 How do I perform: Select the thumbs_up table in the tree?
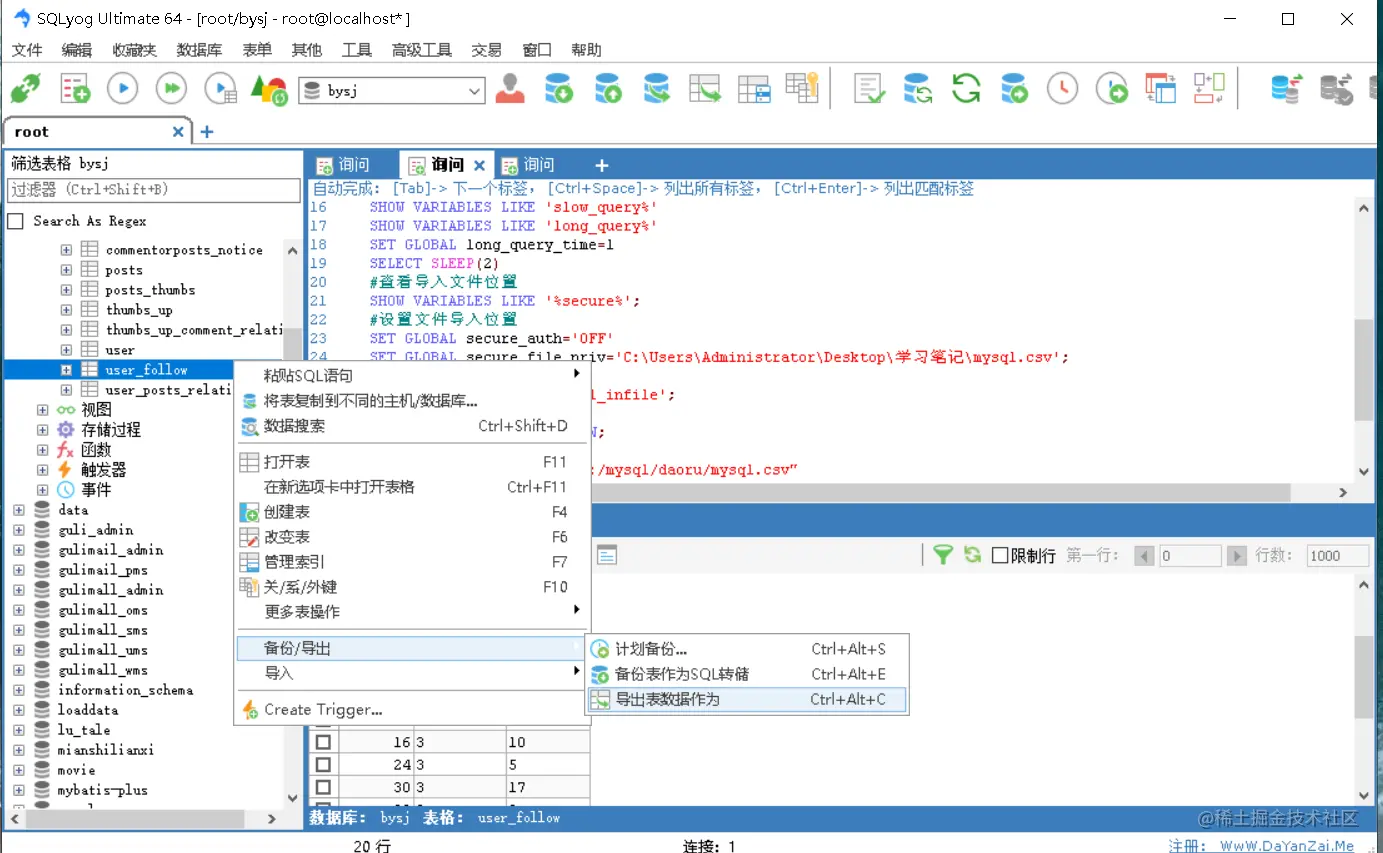pyautogui.click(x=139, y=310)
